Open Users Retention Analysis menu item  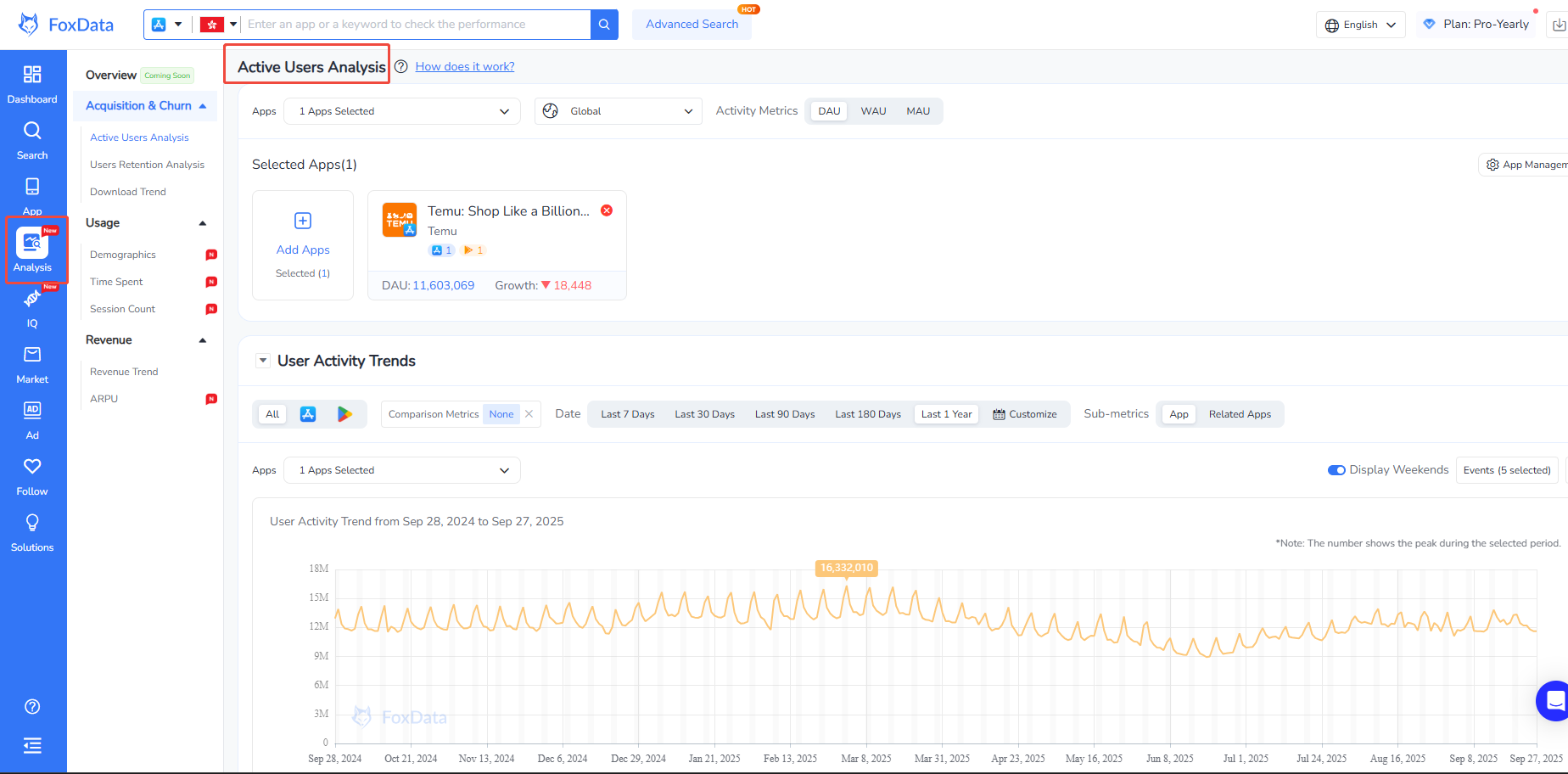tap(147, 165)
